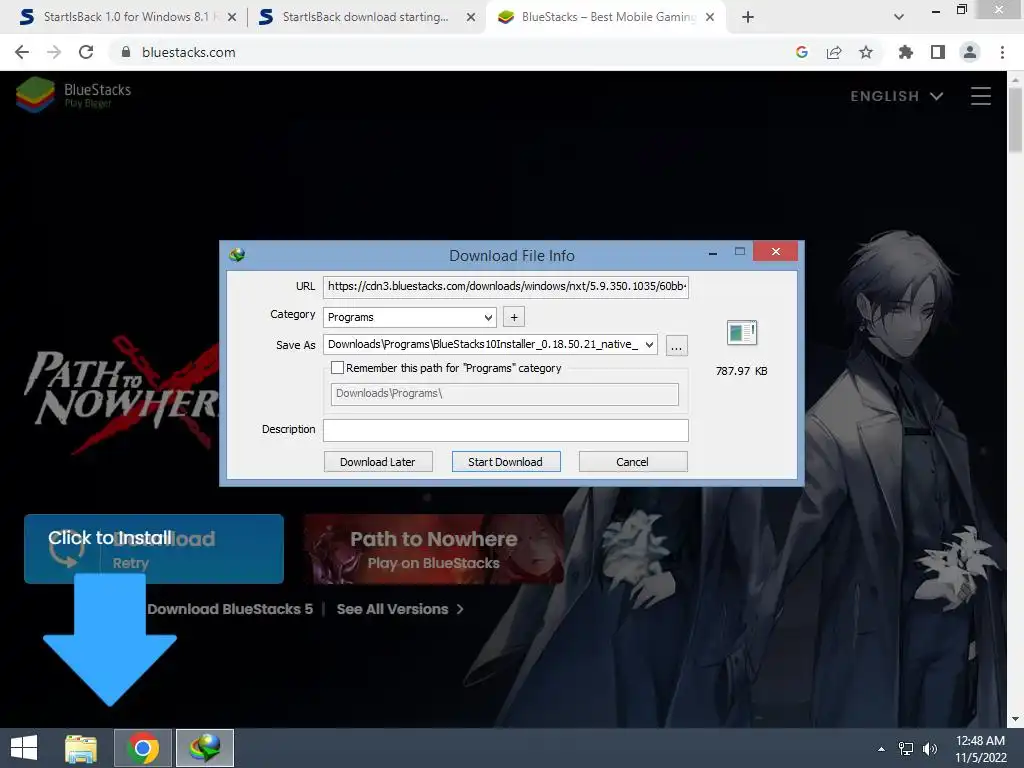
Task: Open a new browser tab
Action: [x=748, y=17]
